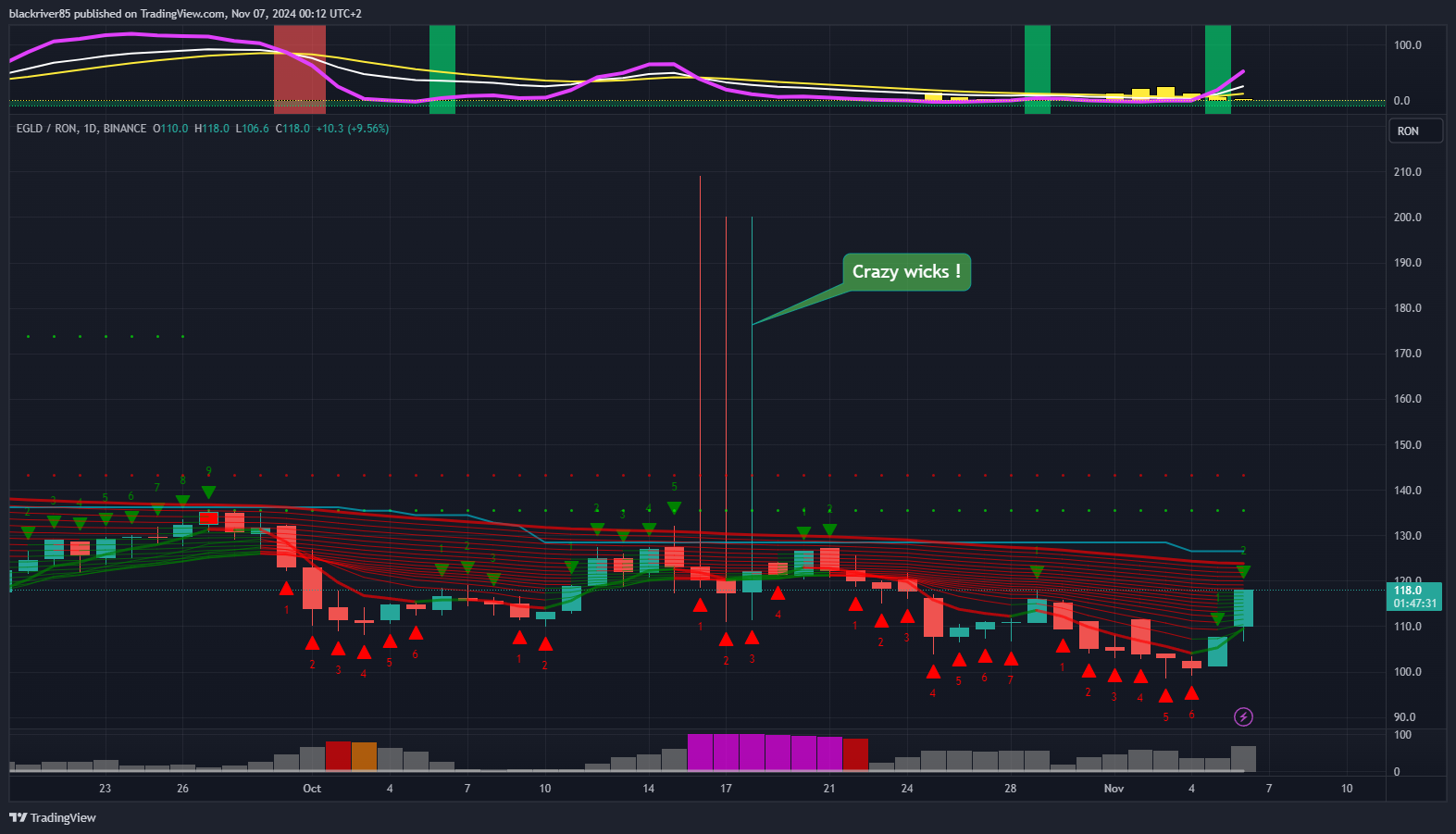Click the 210.0 price axis label

click(x=1407, y=172)
